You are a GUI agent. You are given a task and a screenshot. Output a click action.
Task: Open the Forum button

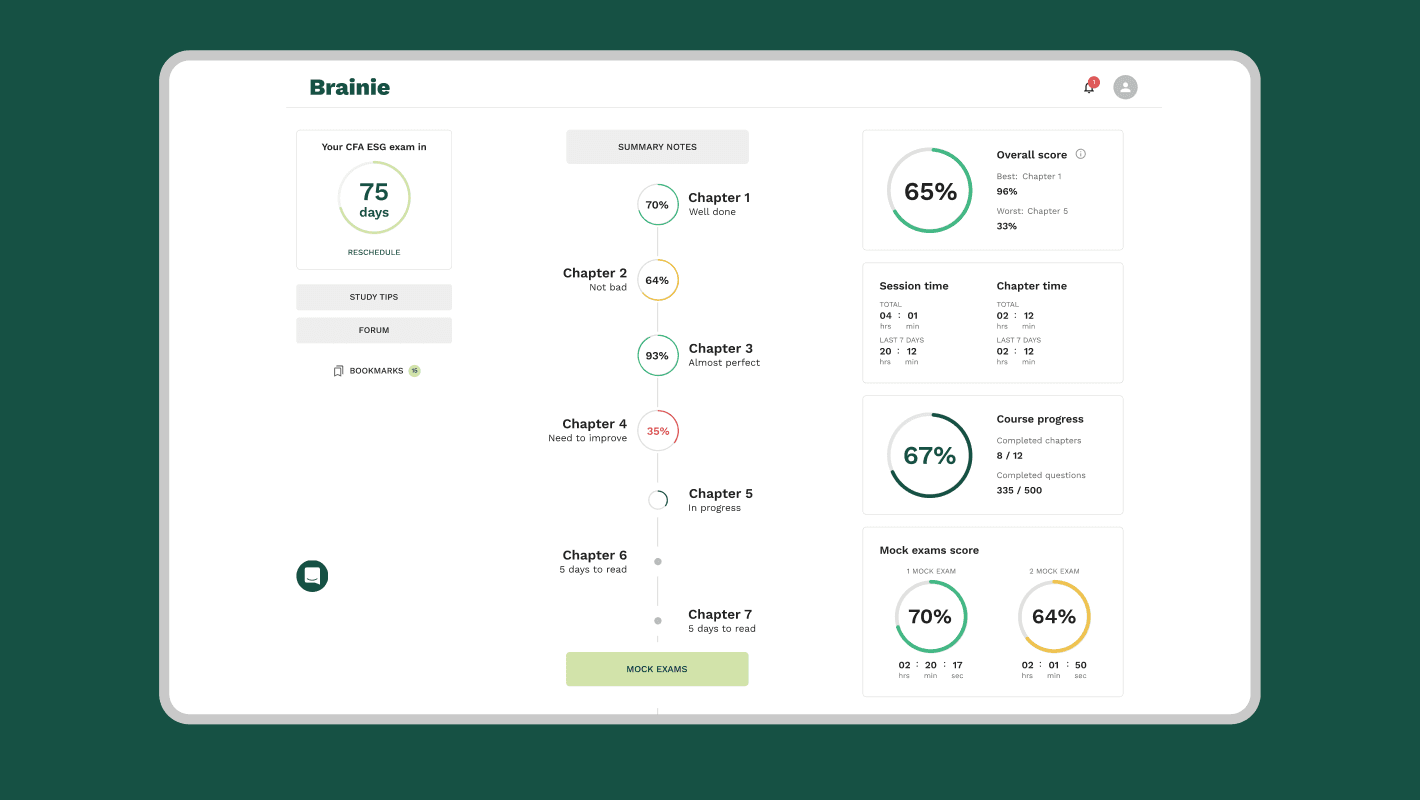(x=374, y=330)
